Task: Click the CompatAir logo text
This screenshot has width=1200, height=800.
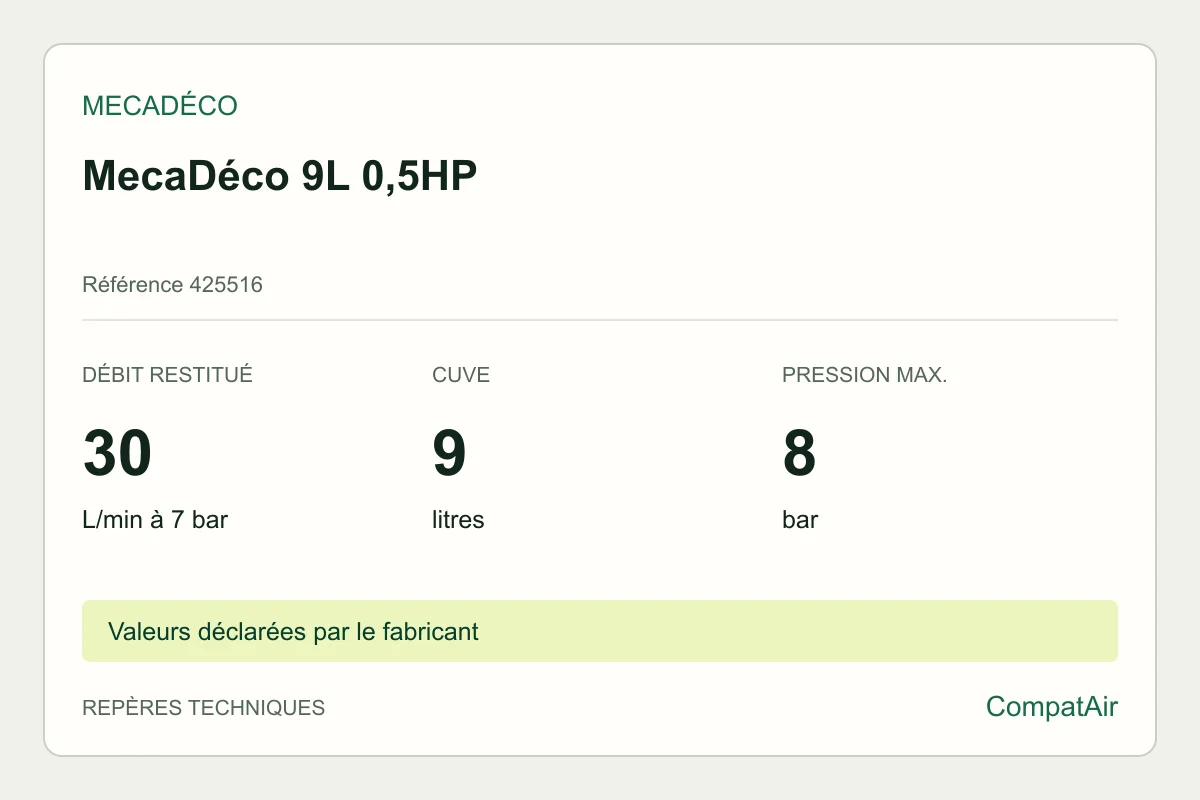Action: coord(1052,707)
